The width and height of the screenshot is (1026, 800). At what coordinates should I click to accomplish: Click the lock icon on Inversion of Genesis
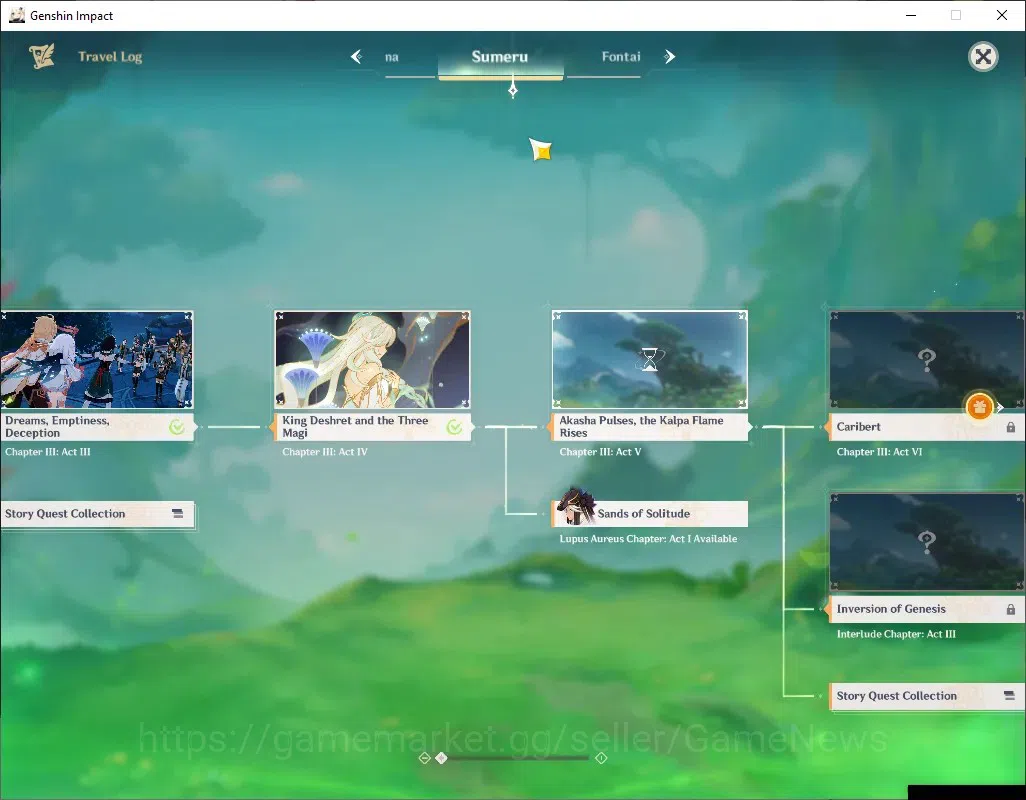point(1011,609)
